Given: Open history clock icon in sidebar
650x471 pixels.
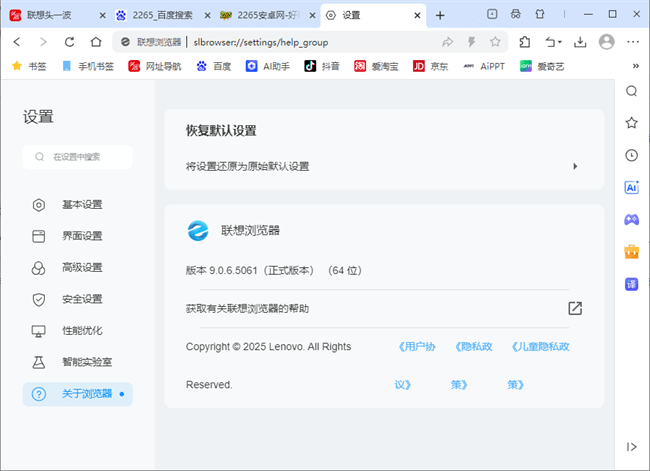Looking at the screenshot, I should click(631, 155).
